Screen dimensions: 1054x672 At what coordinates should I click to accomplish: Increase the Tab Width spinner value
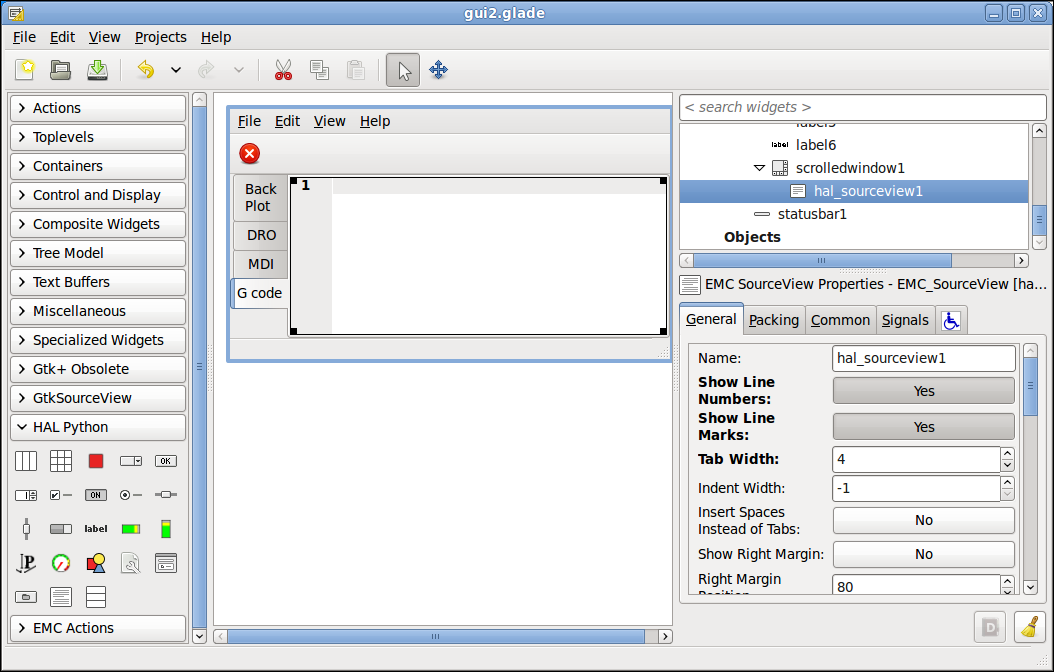pyautogui.click(x=1007, y=454)
